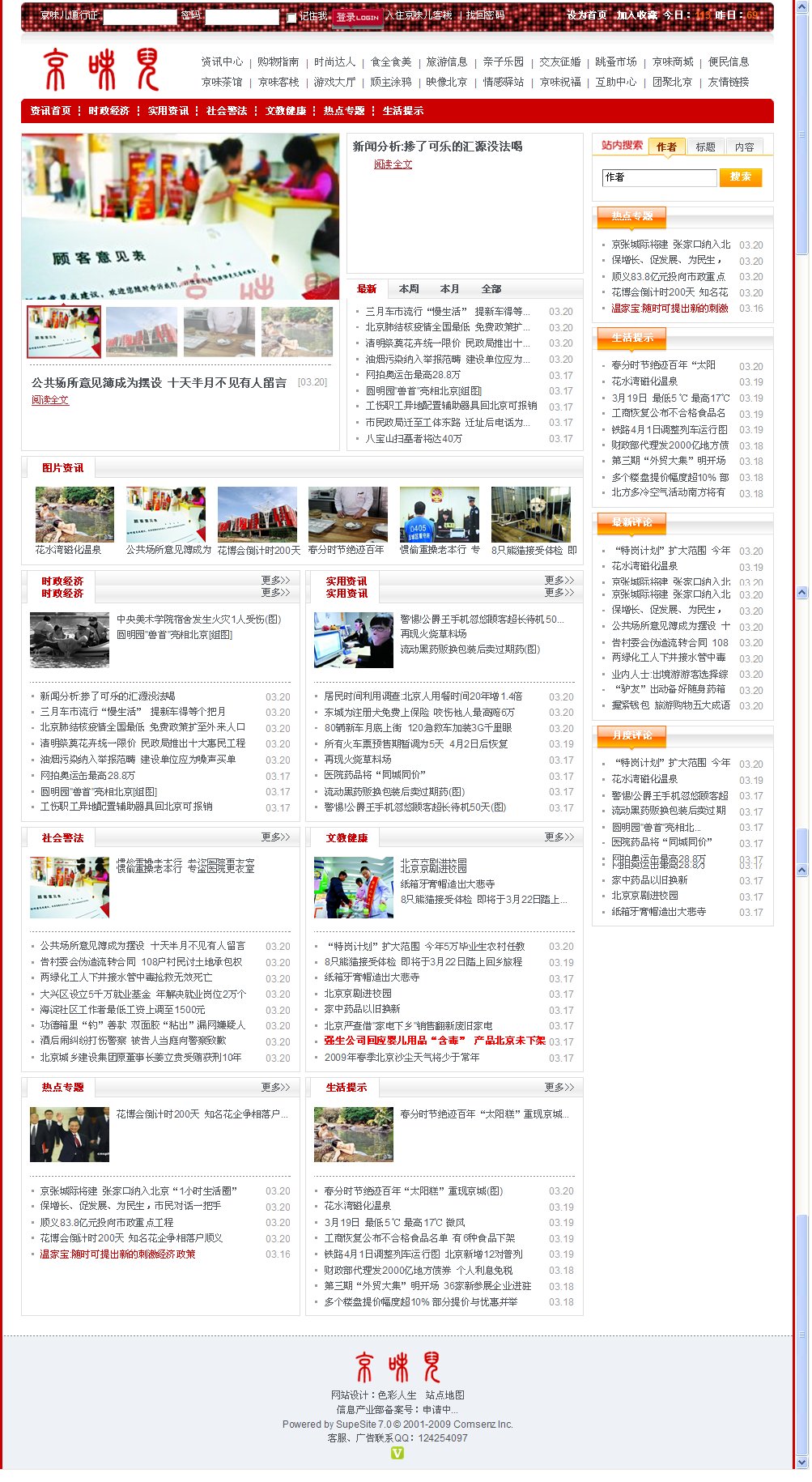Select the 标题 site search tab
This screenshot has width=812, height=1482.
706,147
